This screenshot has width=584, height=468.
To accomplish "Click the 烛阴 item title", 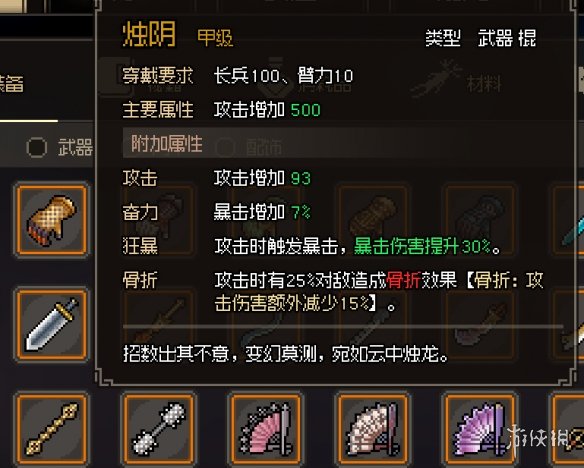I will click(149, 34).
